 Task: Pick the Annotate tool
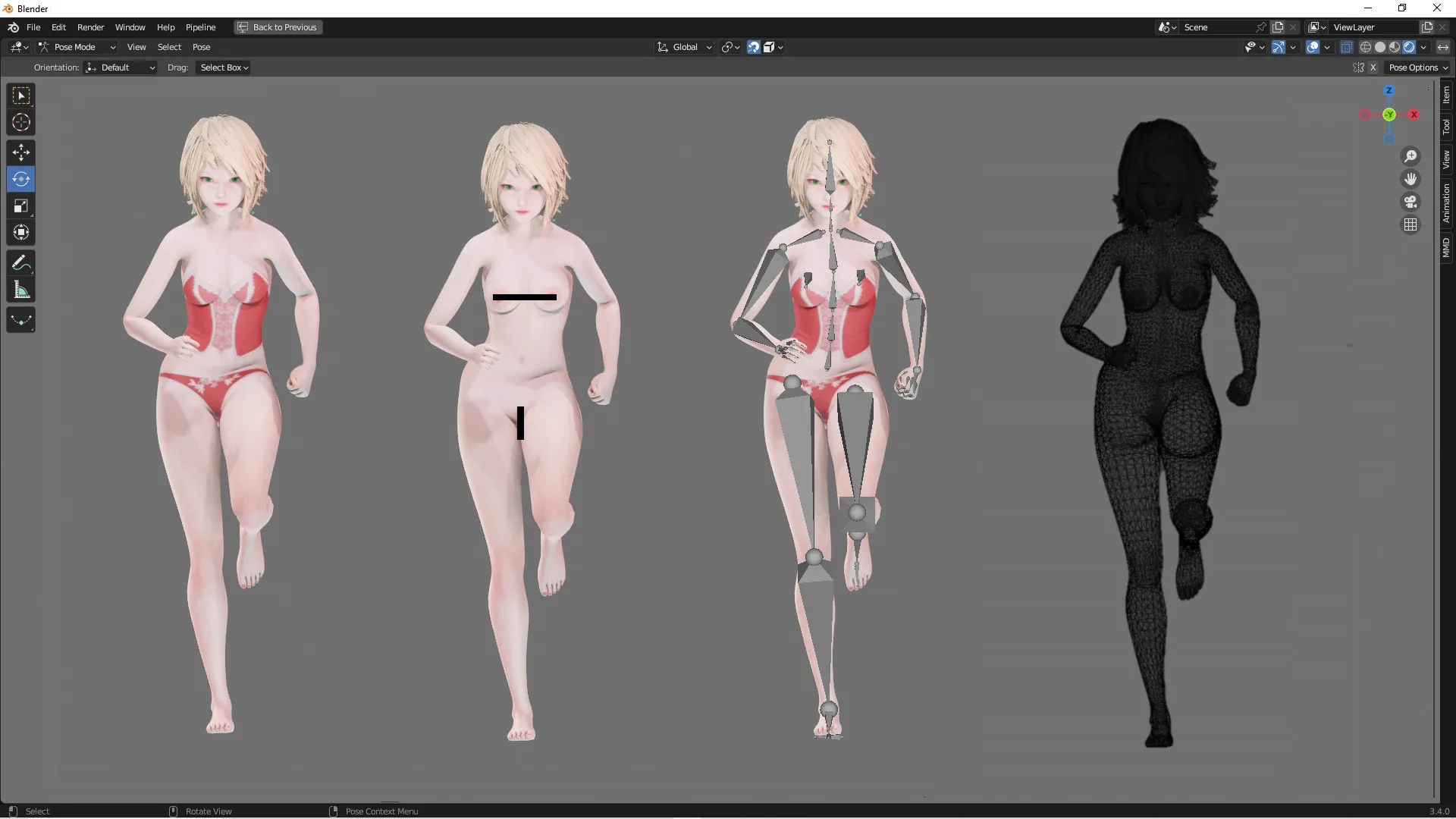click(x=20, y=262)
